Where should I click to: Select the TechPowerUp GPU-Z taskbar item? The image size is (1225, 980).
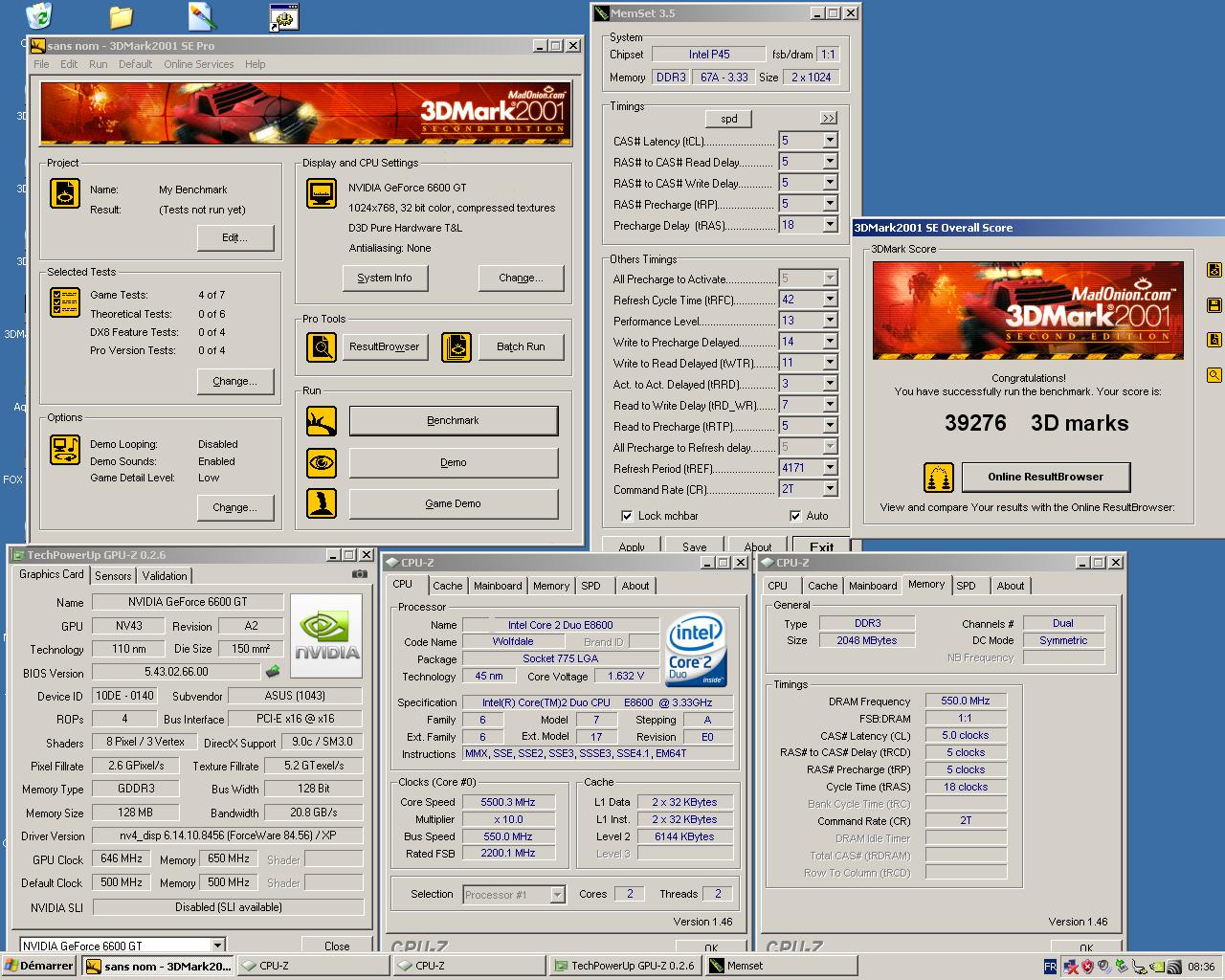625,967
